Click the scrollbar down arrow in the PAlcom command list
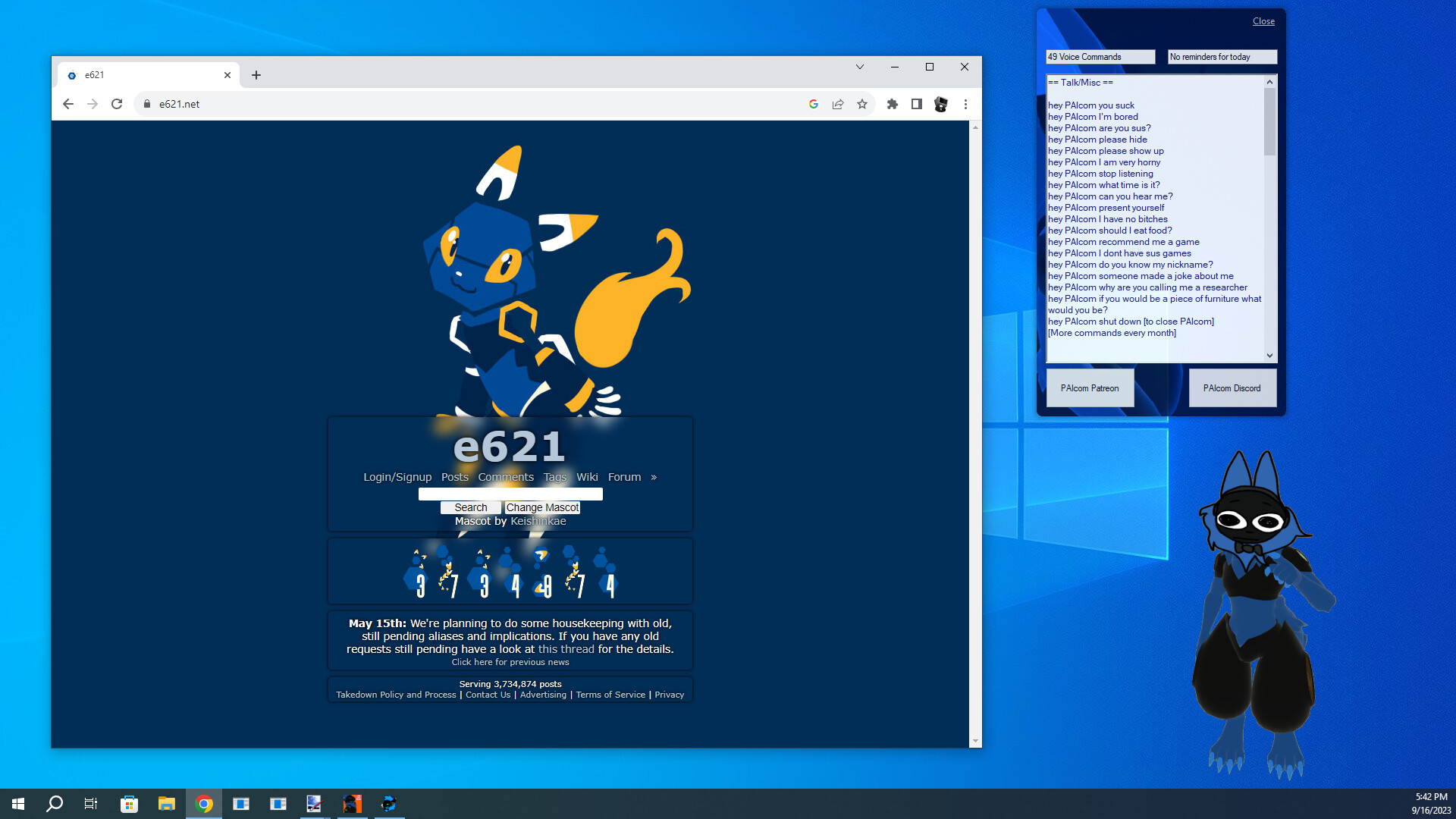The width and height of the screenshot is (1456, 819). pyautogui.click(x=1270, y=355)
